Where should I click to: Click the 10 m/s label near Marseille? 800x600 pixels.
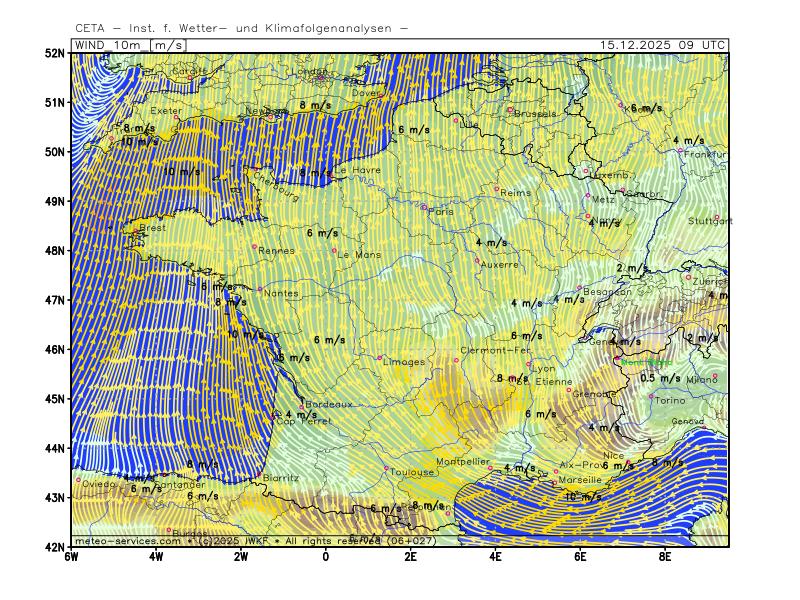583,496
